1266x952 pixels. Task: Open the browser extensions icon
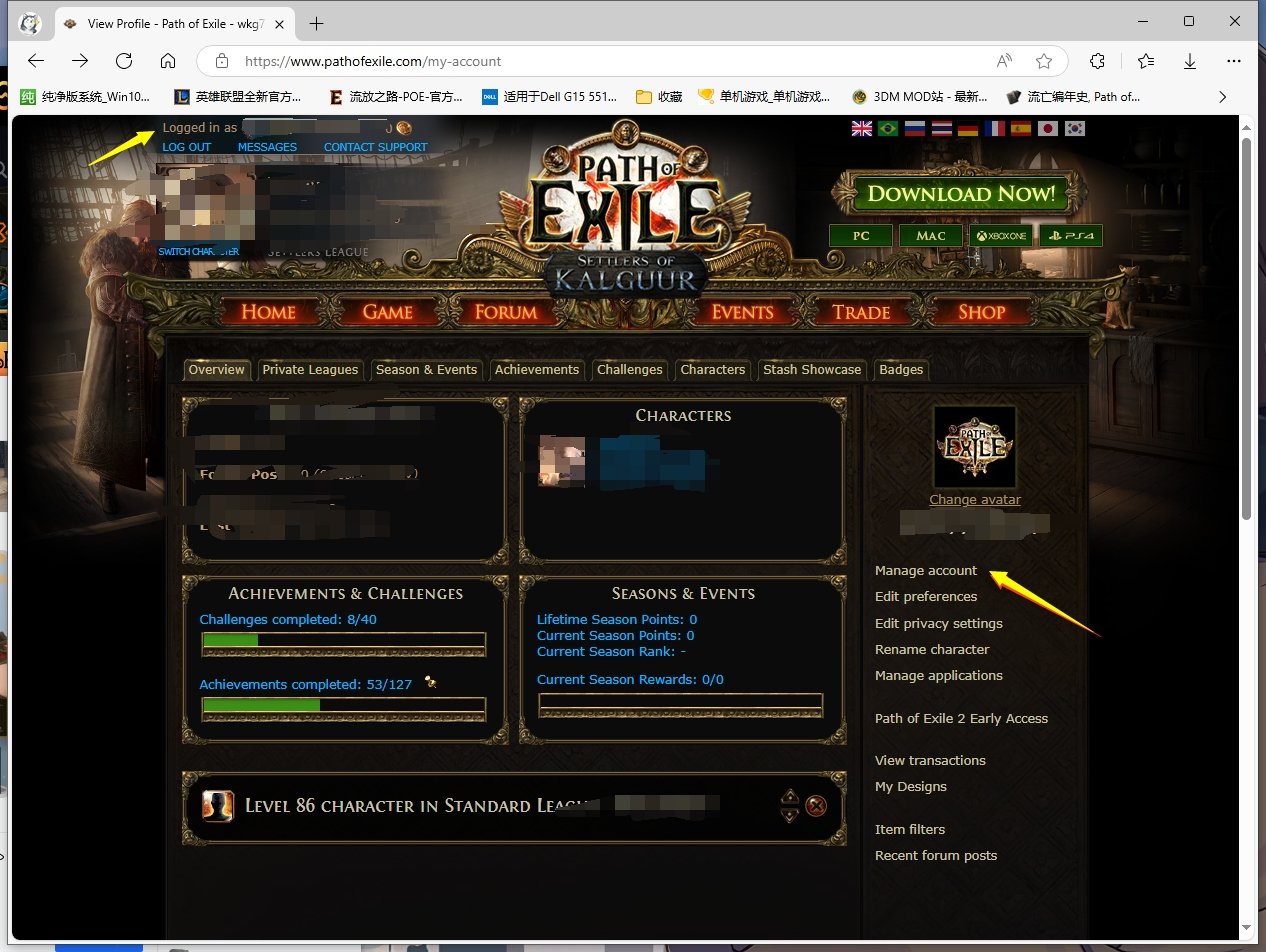coord(1098,61)
